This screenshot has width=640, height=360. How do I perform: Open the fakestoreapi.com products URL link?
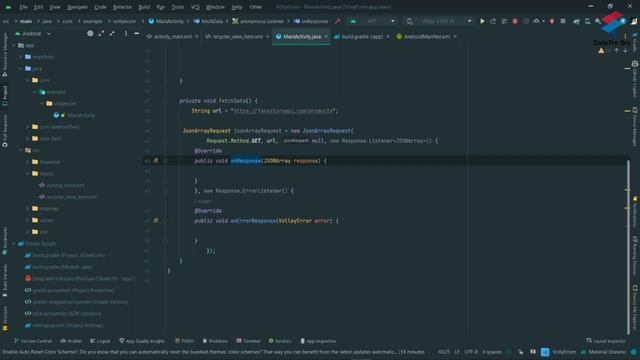pyautogui.click(x=283, y=111)
